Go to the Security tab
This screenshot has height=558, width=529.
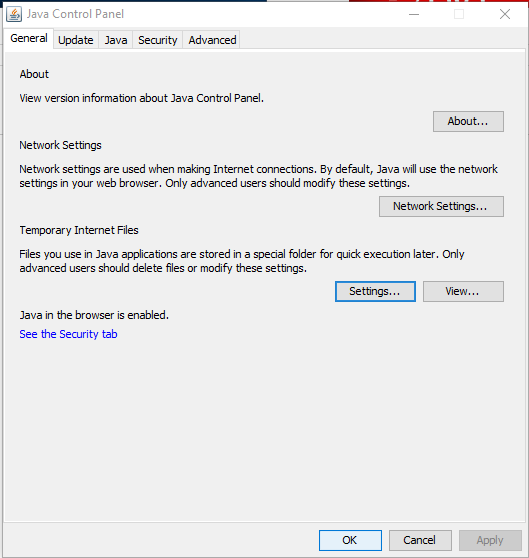tap(158, 40)
